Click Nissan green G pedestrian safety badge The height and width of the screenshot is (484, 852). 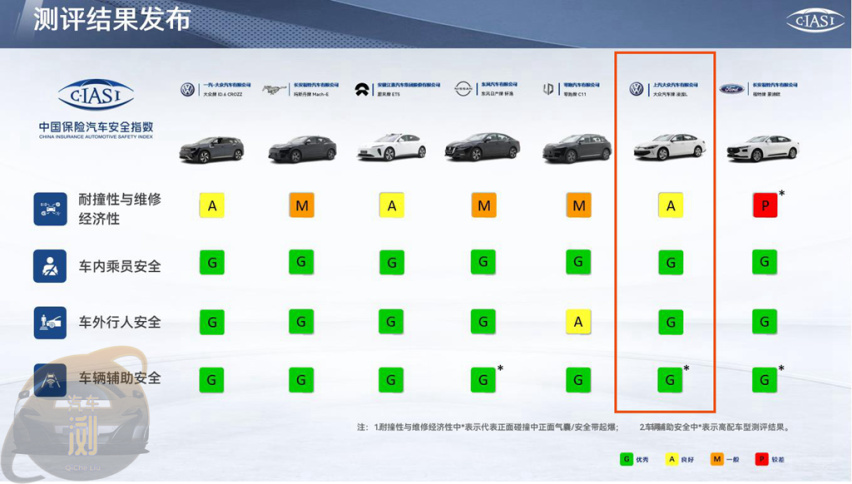pos(483,322)
